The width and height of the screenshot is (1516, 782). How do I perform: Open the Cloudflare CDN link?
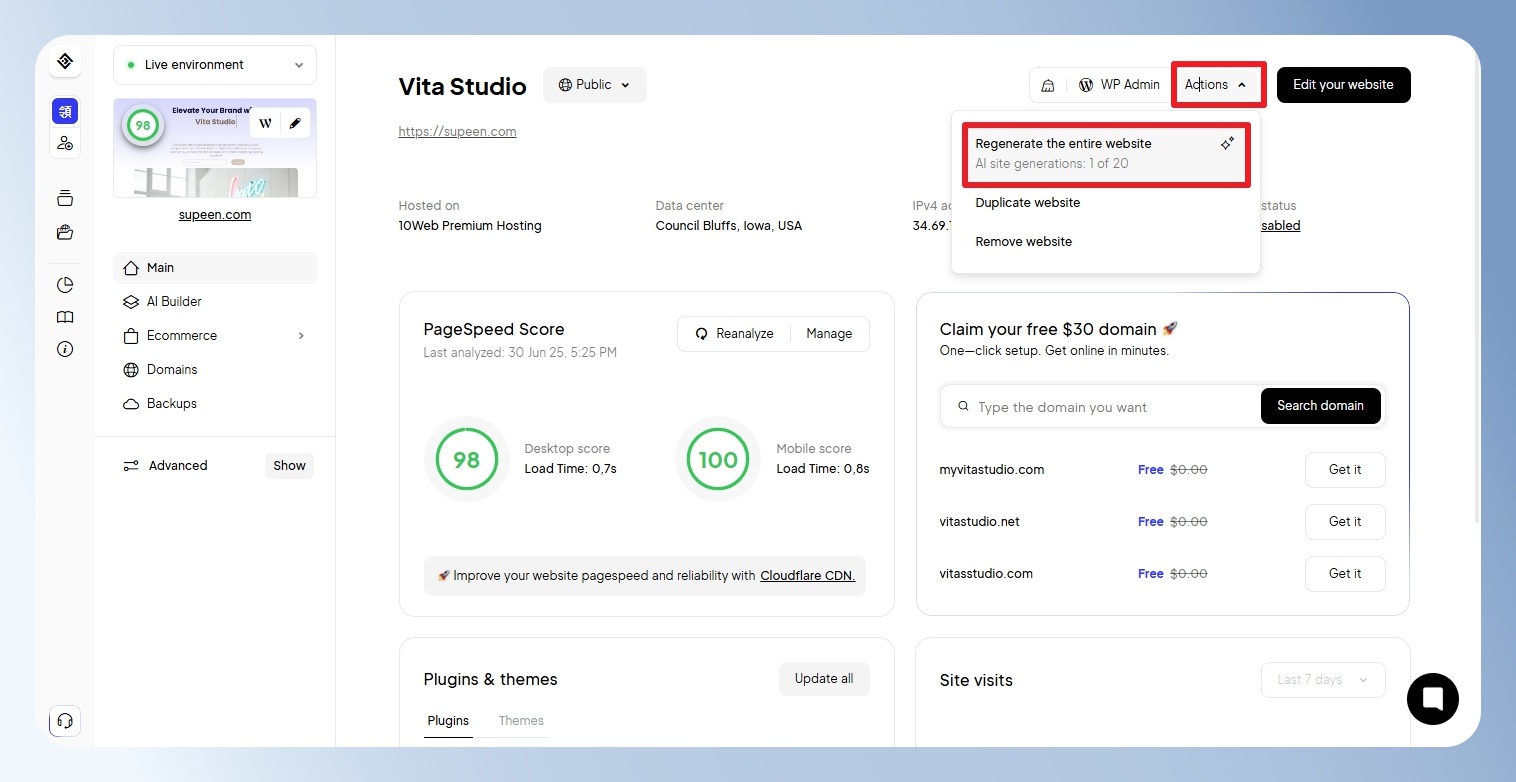tap(807, 576)
